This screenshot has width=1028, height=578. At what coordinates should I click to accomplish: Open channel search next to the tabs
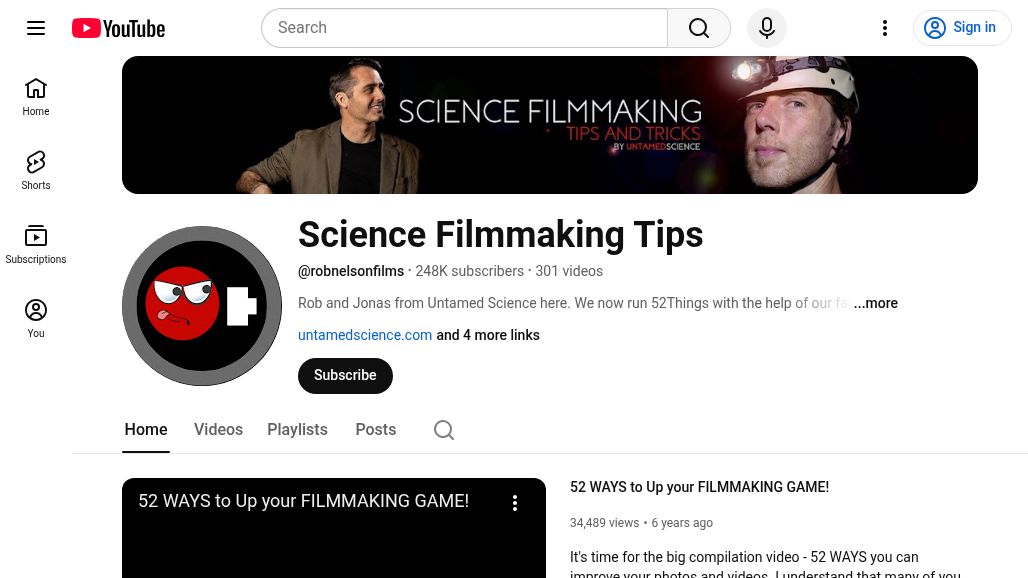[x=443, y=429]
